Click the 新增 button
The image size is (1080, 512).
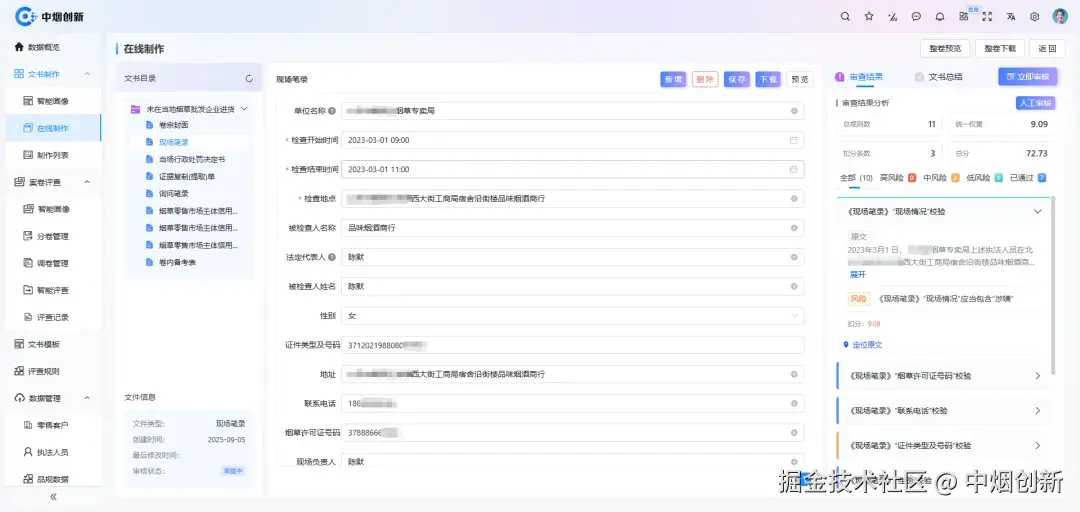click(673, 79)
